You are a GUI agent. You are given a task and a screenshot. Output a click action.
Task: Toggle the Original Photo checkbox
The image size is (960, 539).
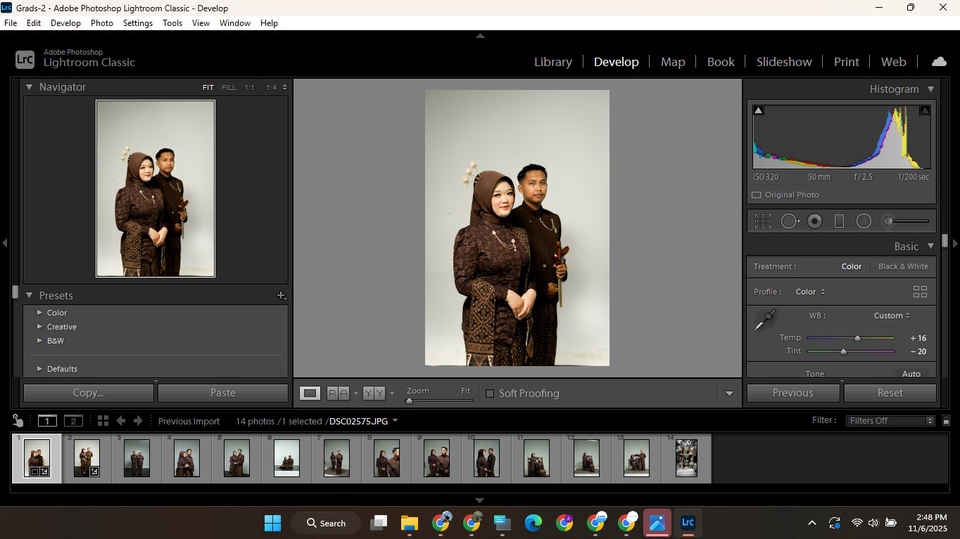pyautogui.click(x=756, y=195)
